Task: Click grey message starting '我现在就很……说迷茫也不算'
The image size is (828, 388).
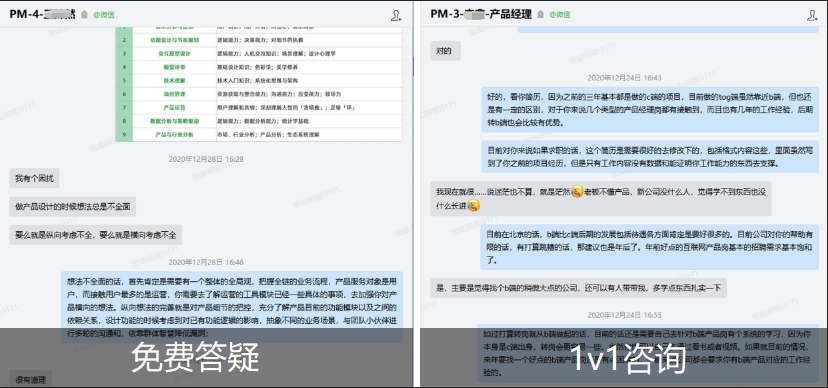Action: (600, 198)
